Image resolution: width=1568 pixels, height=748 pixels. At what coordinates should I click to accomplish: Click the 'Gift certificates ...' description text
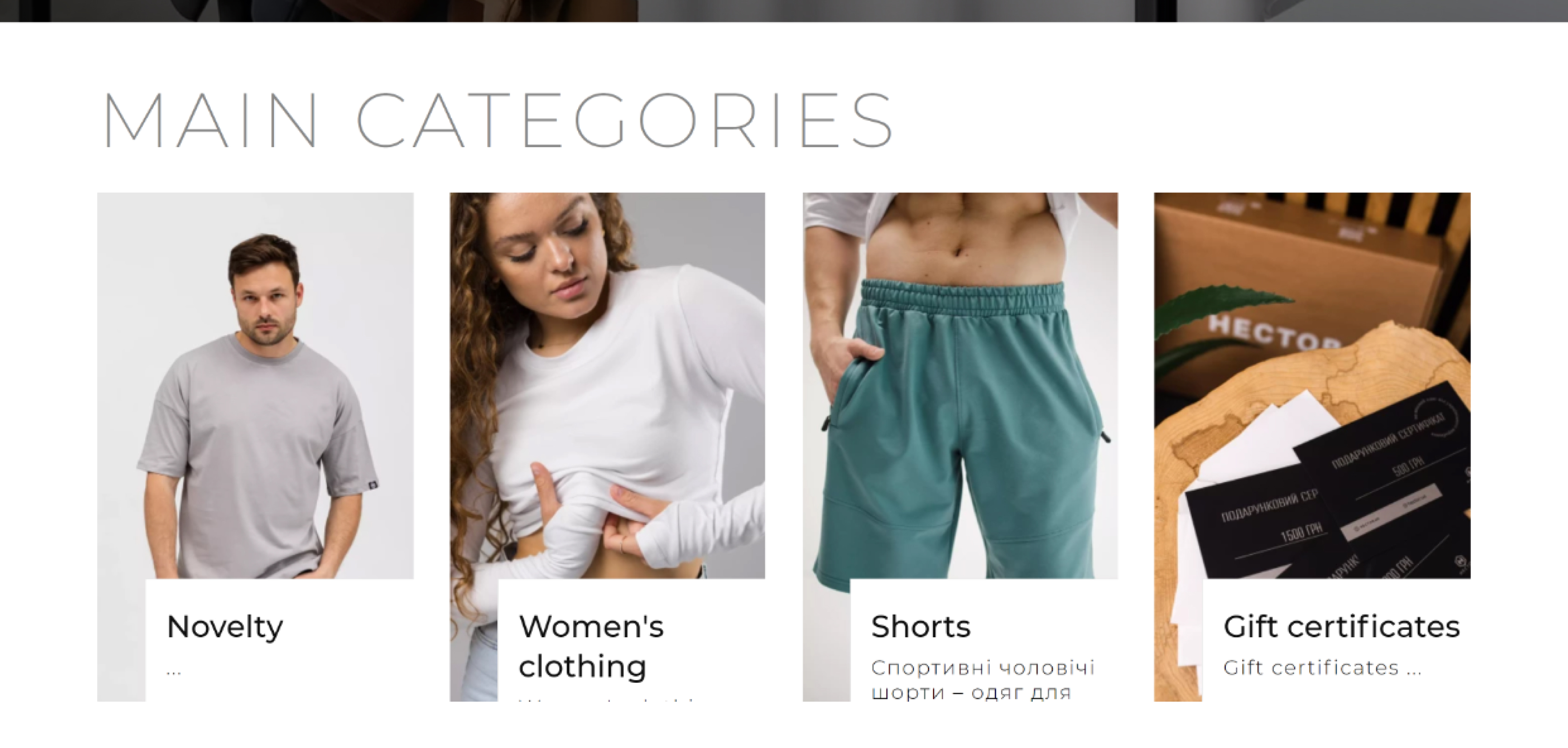[1322, 668]
